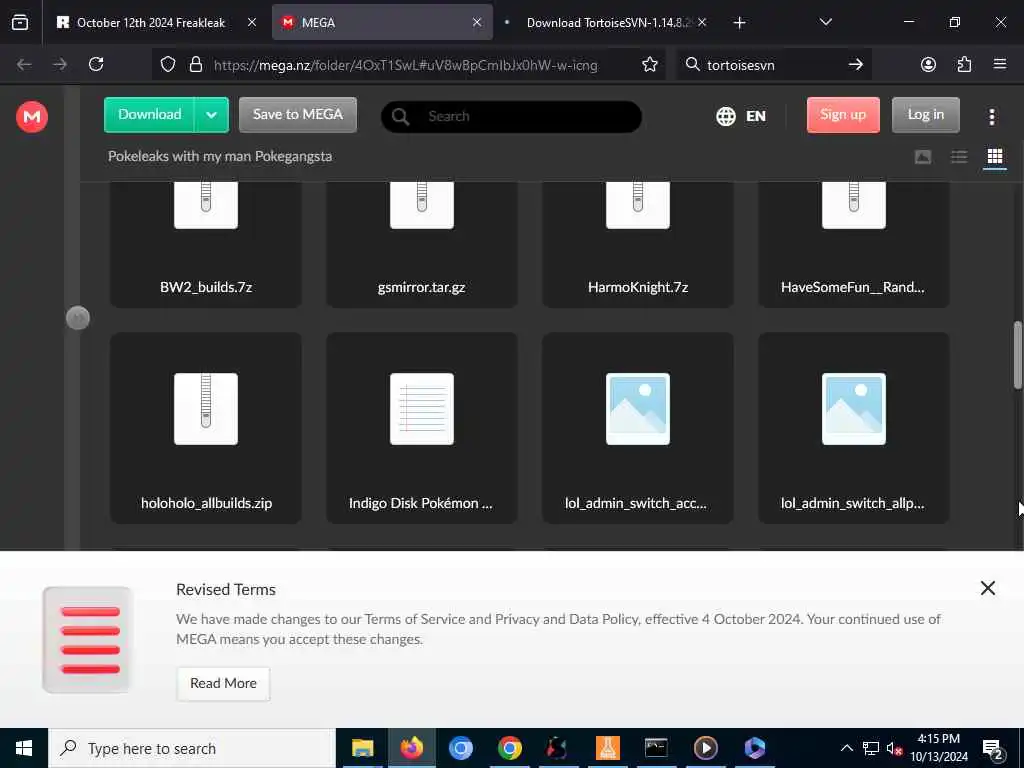Open Firefox account icon
1024x768 pixels.
(x=928, y=64)
